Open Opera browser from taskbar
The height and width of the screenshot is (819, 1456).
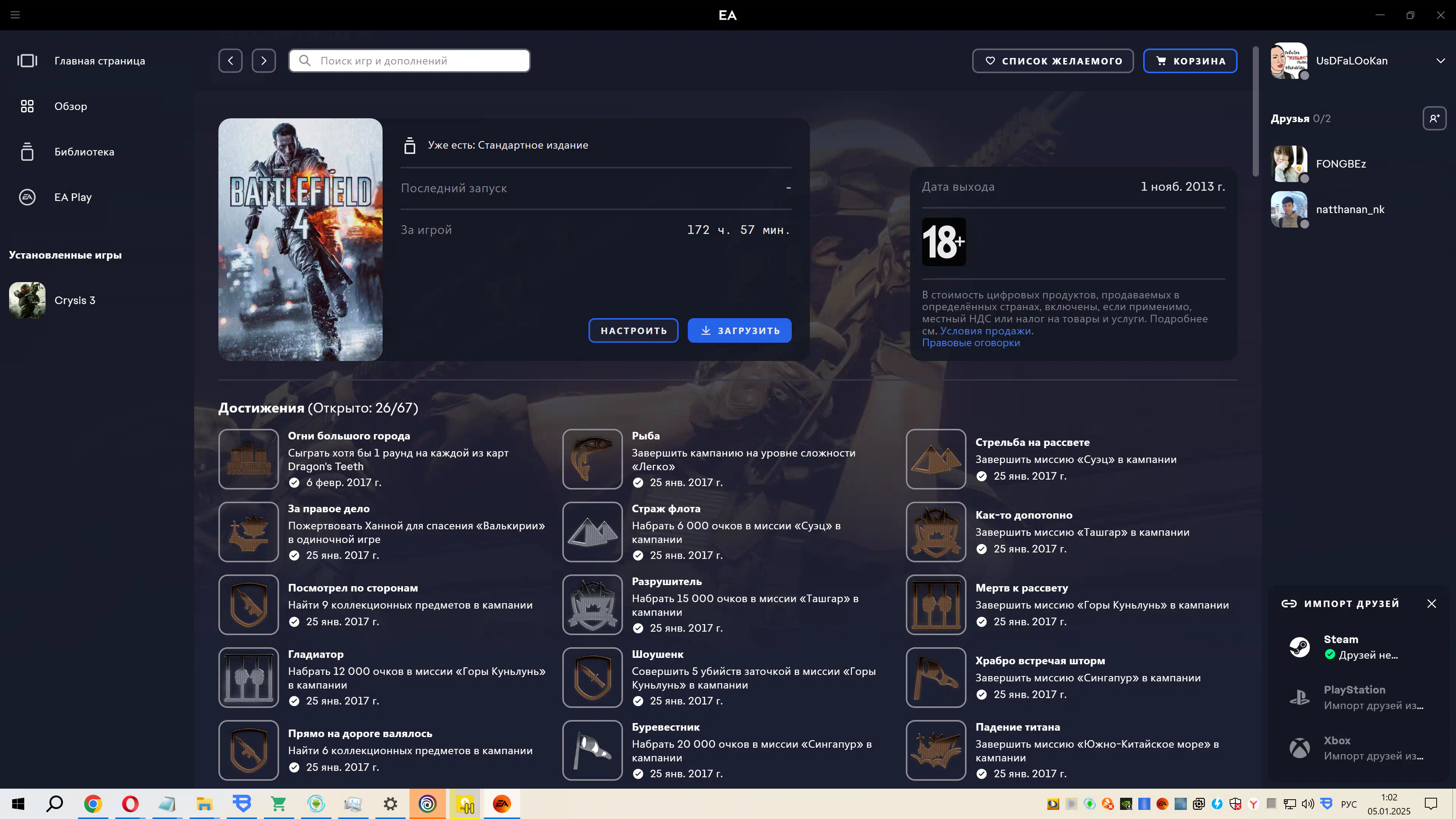pos(130,804)
